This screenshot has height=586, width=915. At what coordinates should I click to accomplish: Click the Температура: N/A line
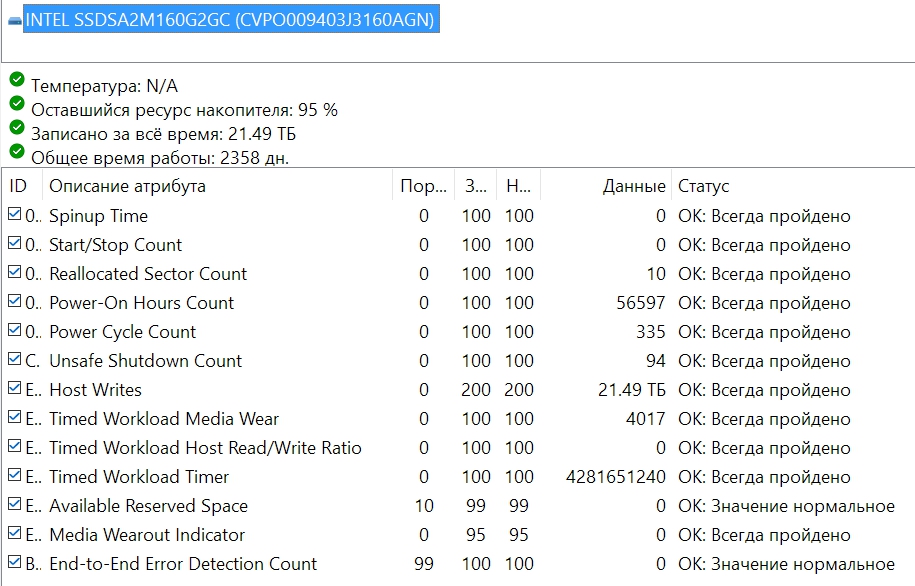tap(104, 86)
